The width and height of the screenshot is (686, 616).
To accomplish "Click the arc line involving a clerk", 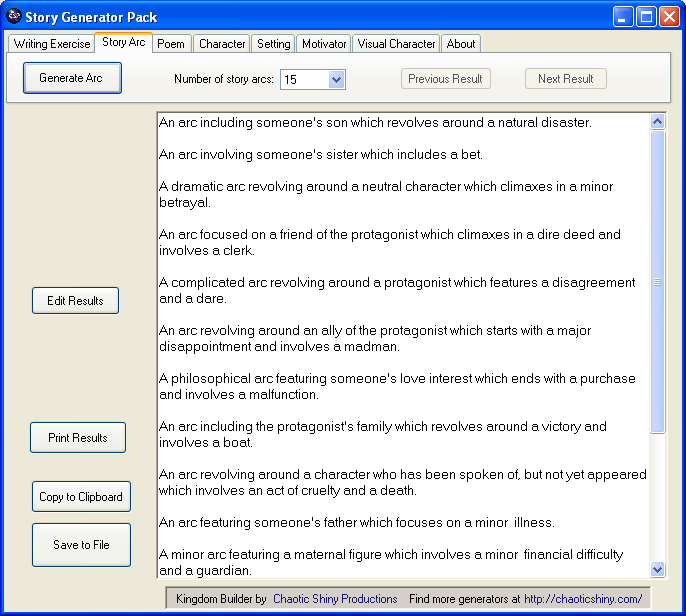I will 389,242.
